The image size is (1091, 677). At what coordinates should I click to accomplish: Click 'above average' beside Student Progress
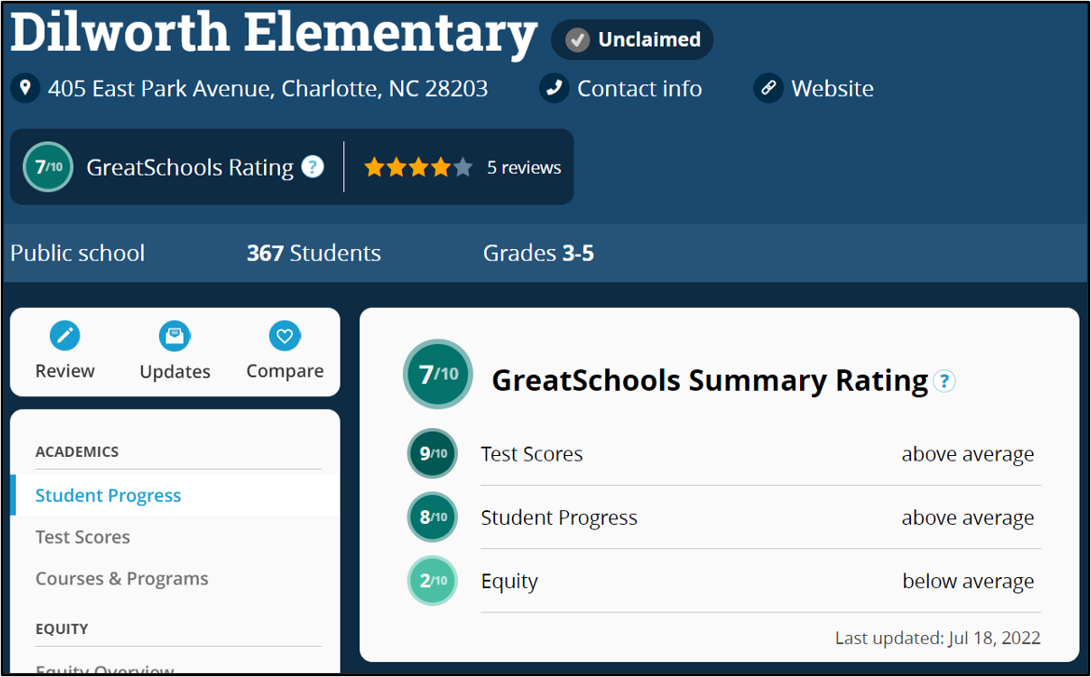968,518
